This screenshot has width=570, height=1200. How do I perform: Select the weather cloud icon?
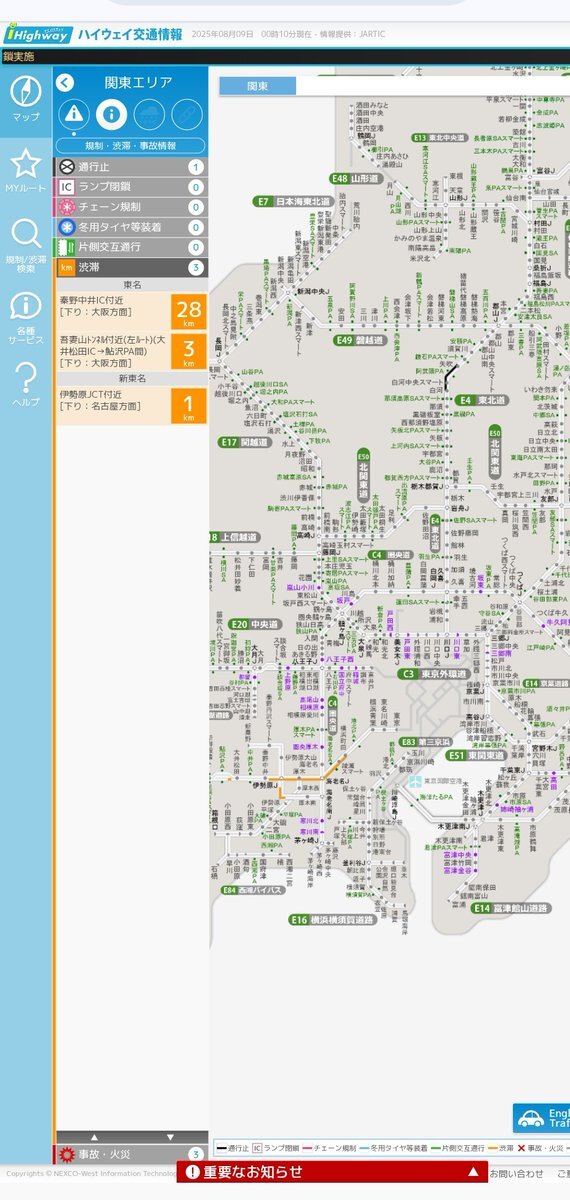coord(149,116)
